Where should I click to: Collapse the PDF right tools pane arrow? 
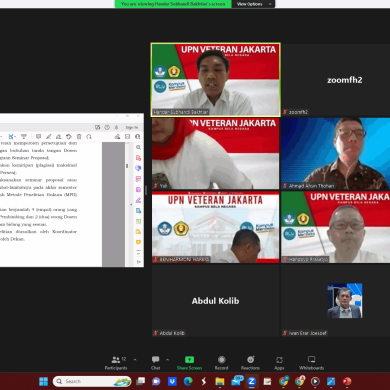[131, 204]
